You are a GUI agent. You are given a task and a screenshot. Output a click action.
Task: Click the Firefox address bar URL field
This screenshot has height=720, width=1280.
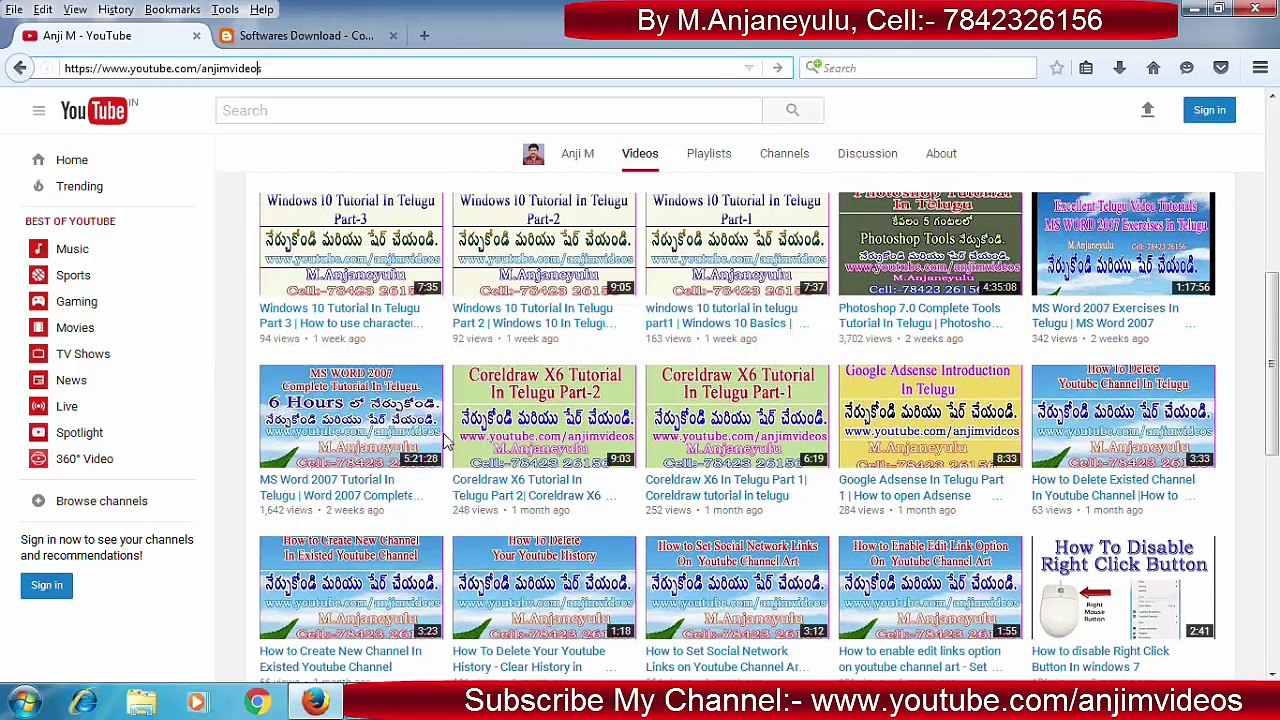coord(400,68)
